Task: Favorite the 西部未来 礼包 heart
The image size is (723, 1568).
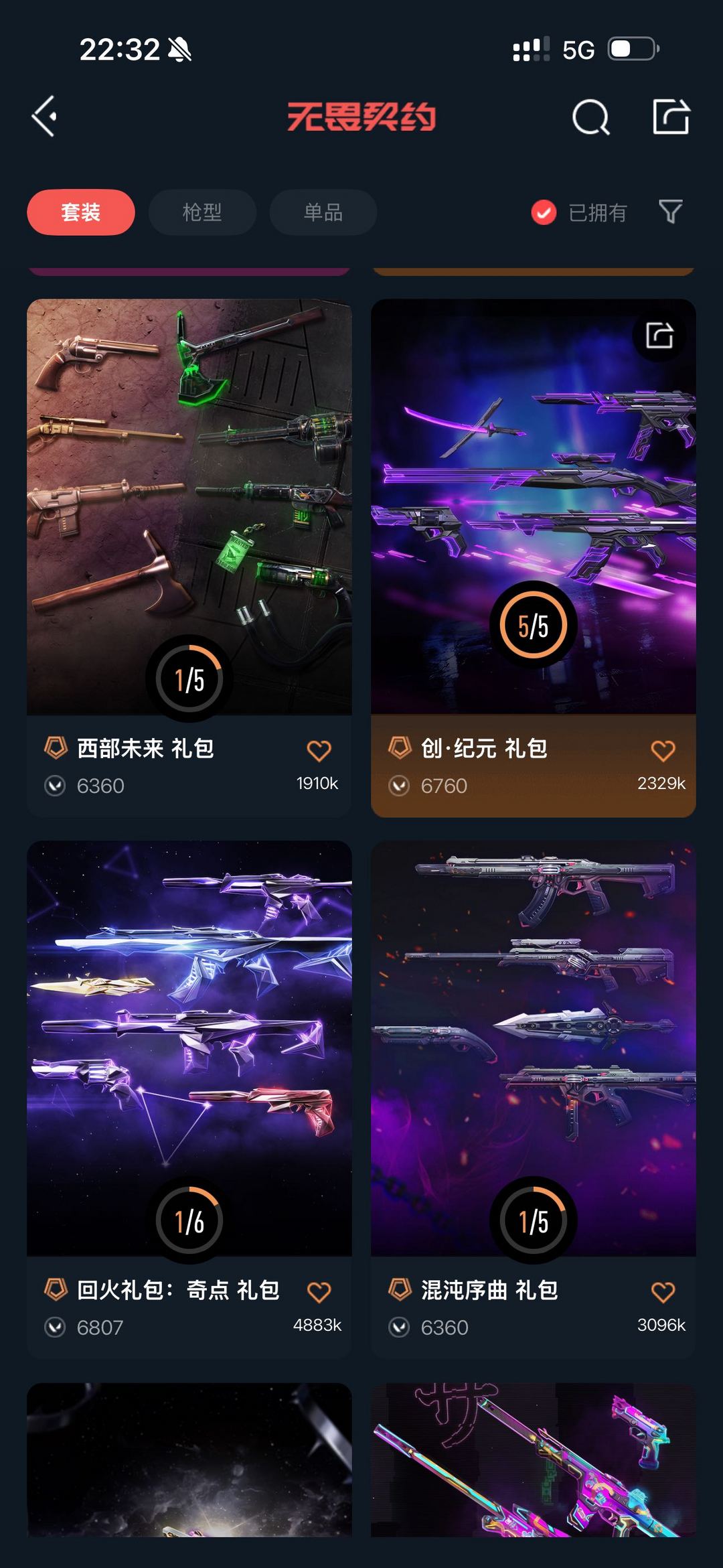Action: pyautogui.click(x=319, y=751)
